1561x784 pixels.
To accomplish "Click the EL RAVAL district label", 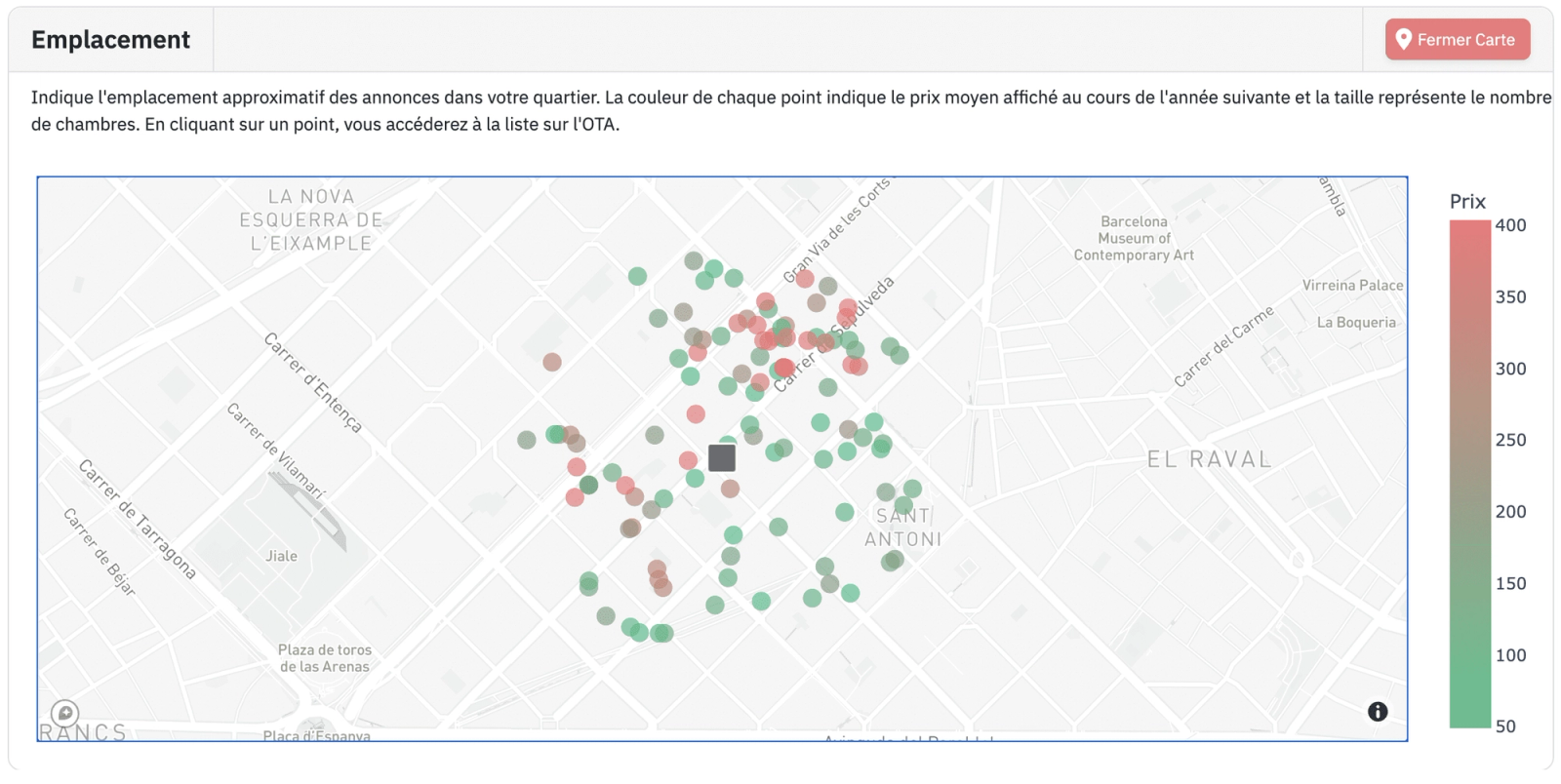I will [x=1209, y=459].
